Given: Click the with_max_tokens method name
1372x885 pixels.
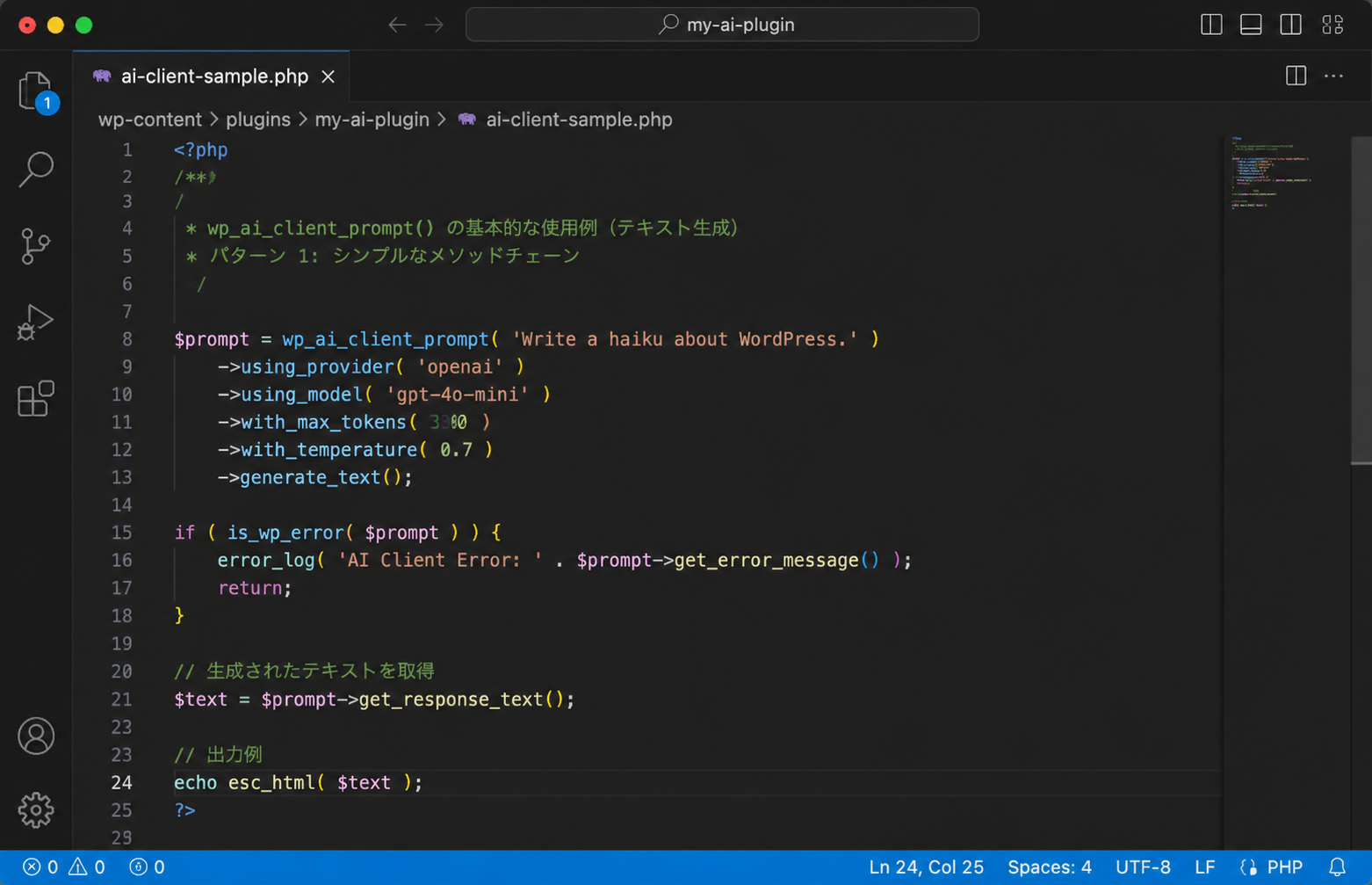Looking at the screenshot, I should tap(323, 422).
